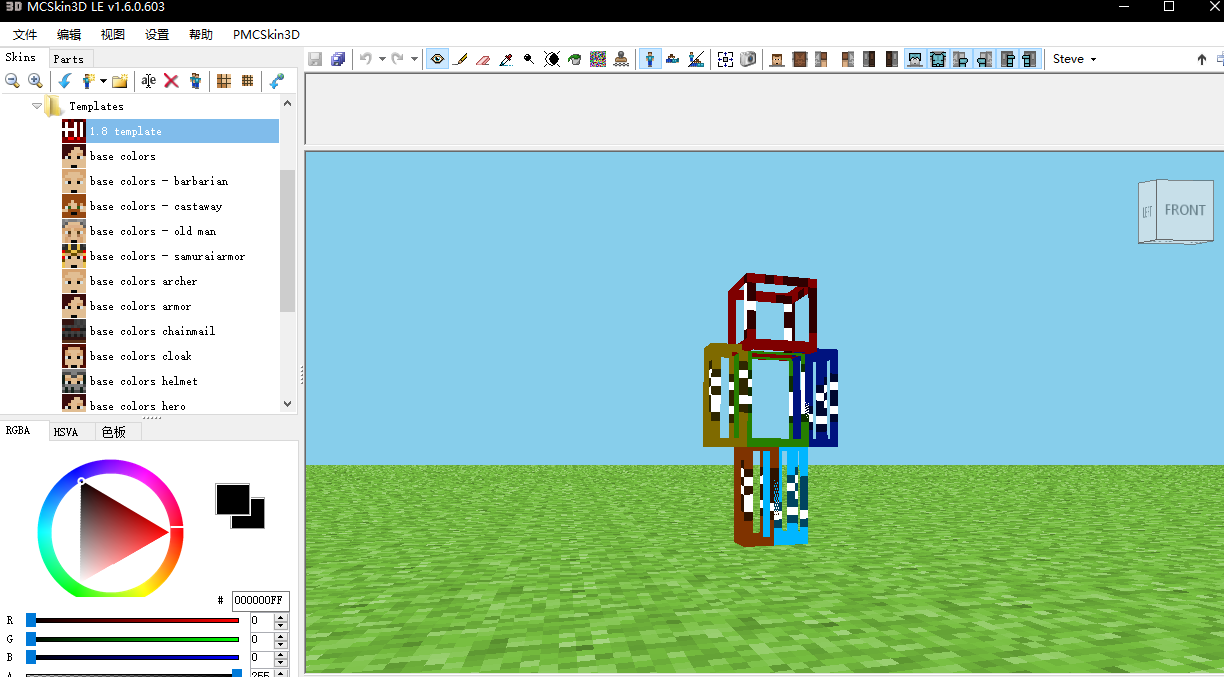Open the new skin dropdown arrow
Image resolution: width=1224 pixels, height=677 pixels.
point(103,81)
